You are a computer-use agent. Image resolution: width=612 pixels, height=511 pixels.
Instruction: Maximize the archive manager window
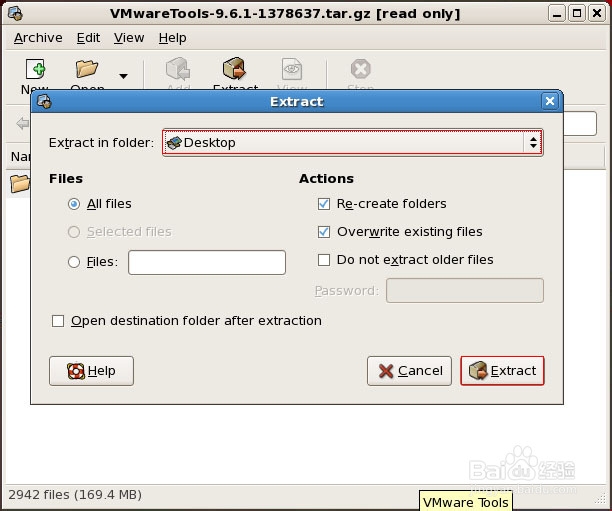pyautogui.click(x=577, y=14)
